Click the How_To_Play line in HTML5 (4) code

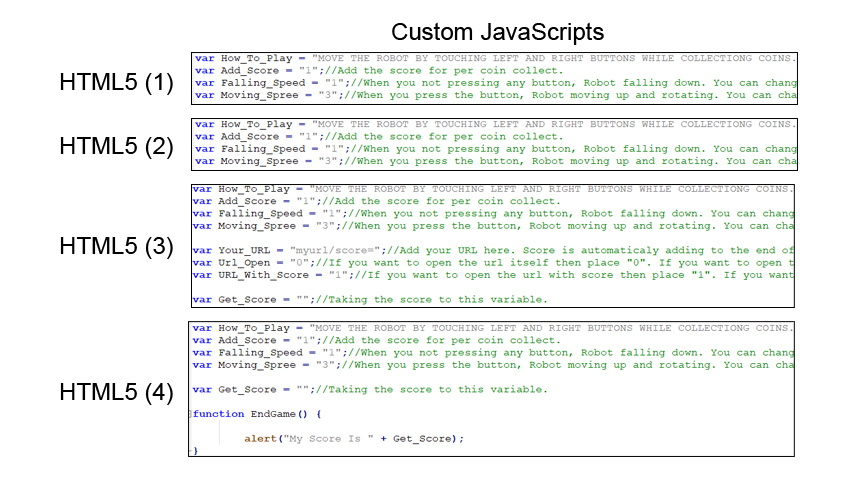coord(492,328)
